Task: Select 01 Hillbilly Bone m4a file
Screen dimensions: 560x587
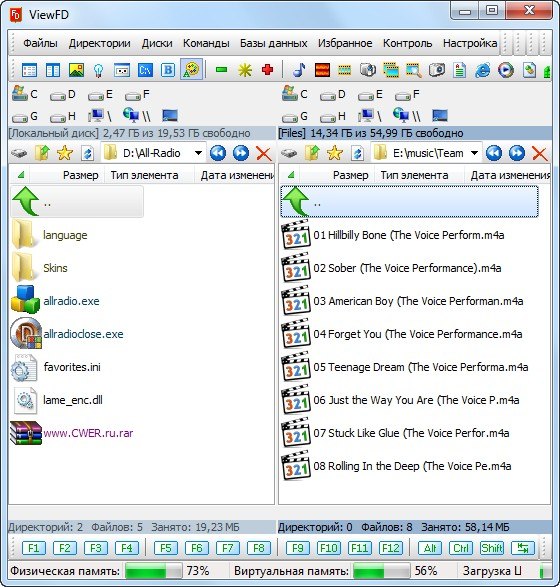Action: 393,235
